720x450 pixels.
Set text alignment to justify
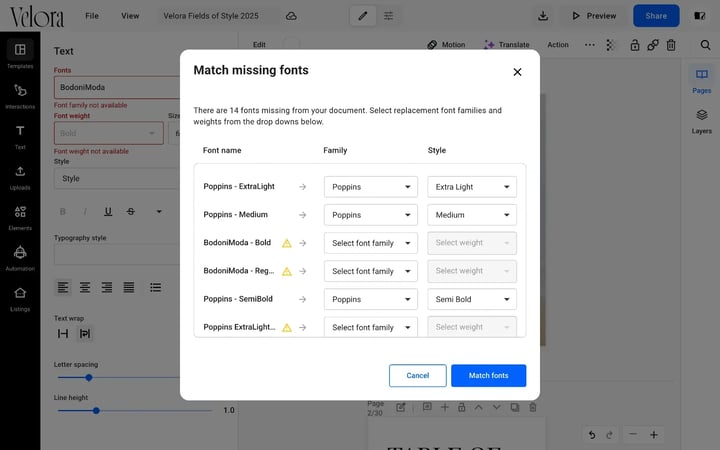129,287
